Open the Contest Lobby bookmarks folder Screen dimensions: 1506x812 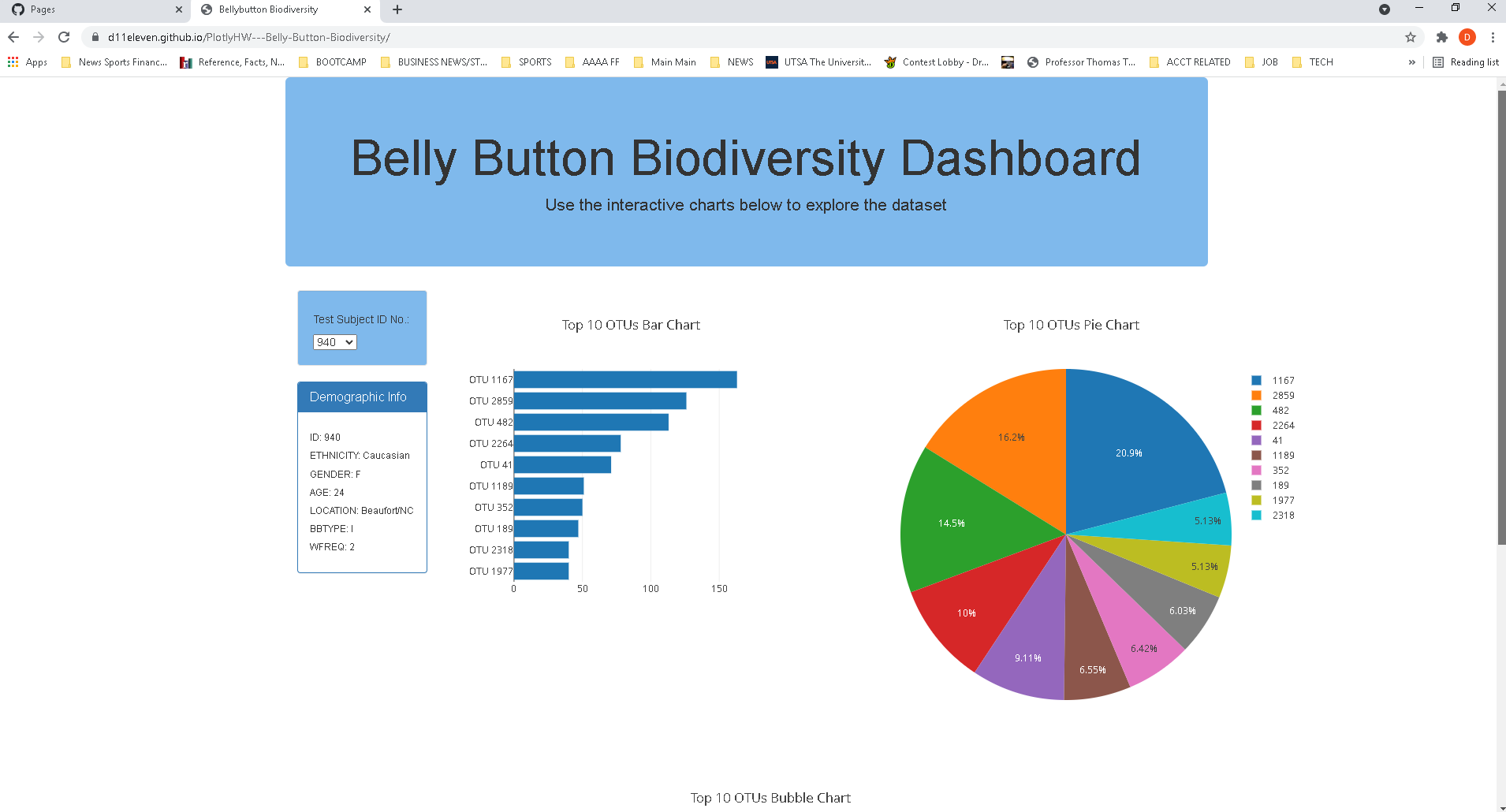coord(937,61)
